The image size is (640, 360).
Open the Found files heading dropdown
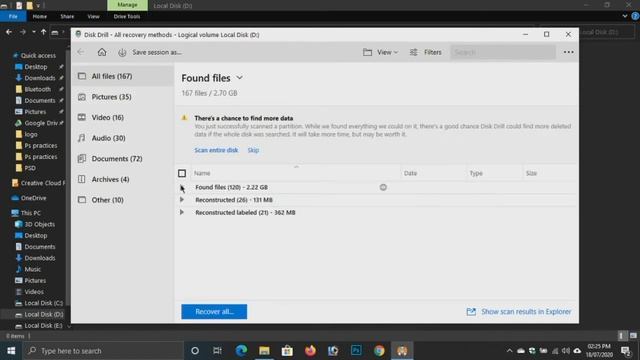point(240,78)
